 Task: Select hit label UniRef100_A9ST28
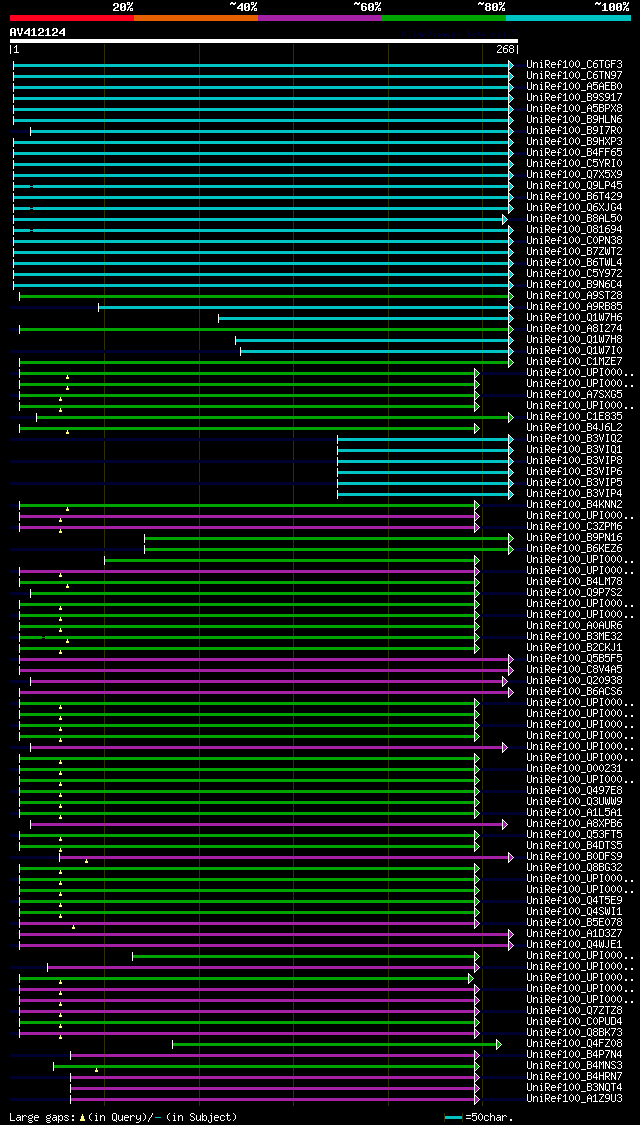pos(574,296)
